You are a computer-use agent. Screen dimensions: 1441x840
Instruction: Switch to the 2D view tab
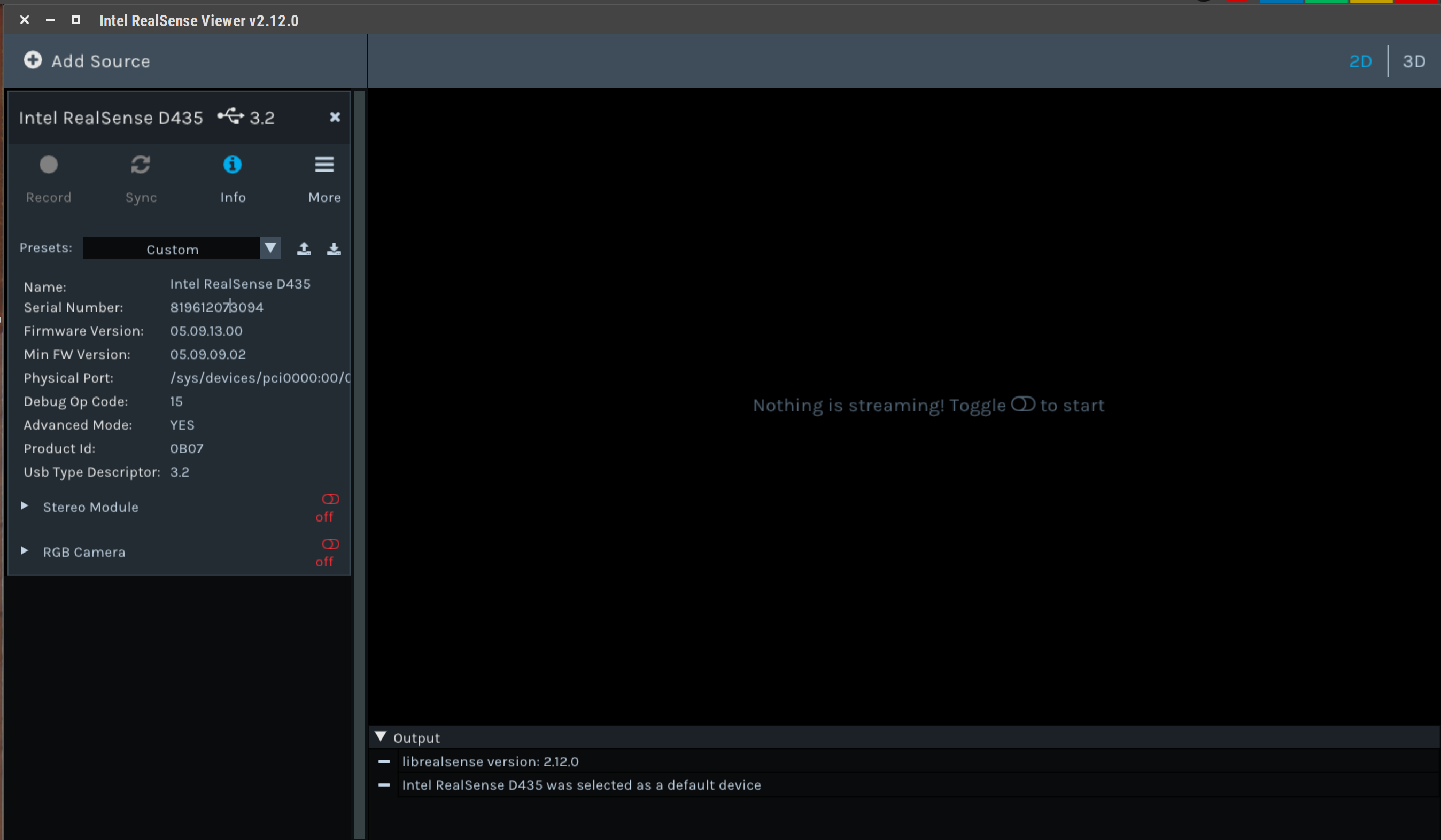click(1360, 61)
